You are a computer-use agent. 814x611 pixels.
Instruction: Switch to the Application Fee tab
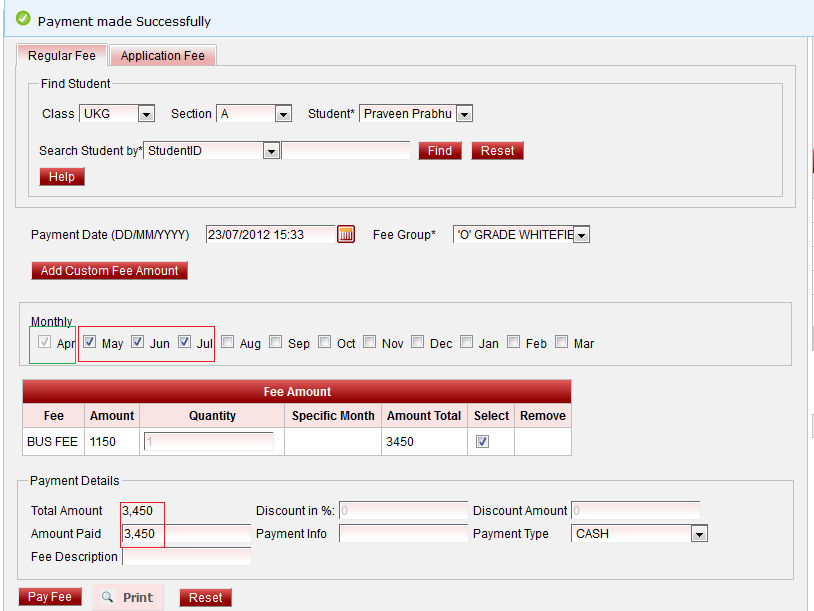coord(162,56)
